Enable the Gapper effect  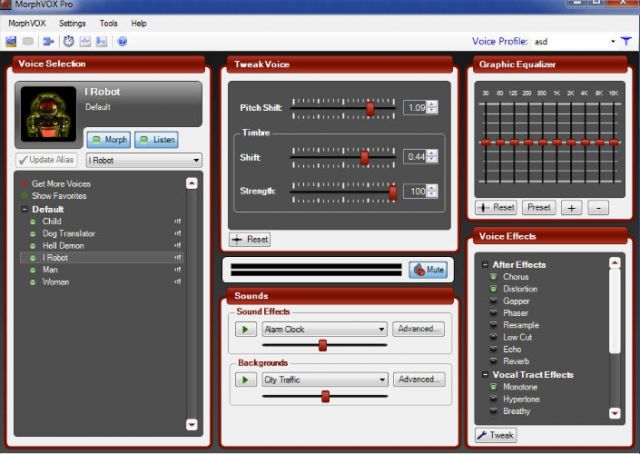click(x=493, y=301)
